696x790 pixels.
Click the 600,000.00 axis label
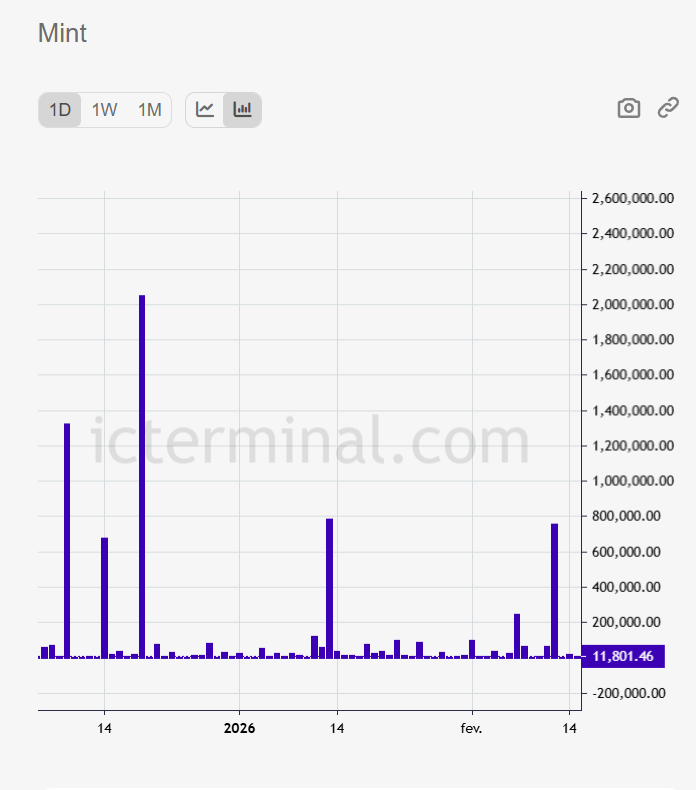point(626,552)
